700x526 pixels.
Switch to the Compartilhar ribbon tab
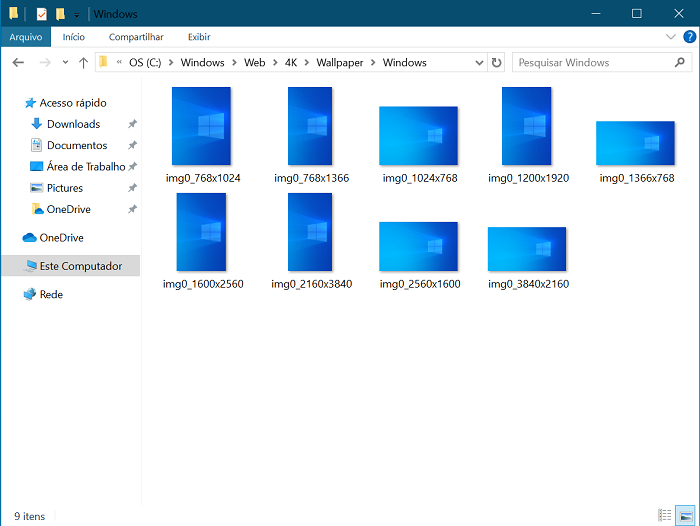[x=136, y=37]
